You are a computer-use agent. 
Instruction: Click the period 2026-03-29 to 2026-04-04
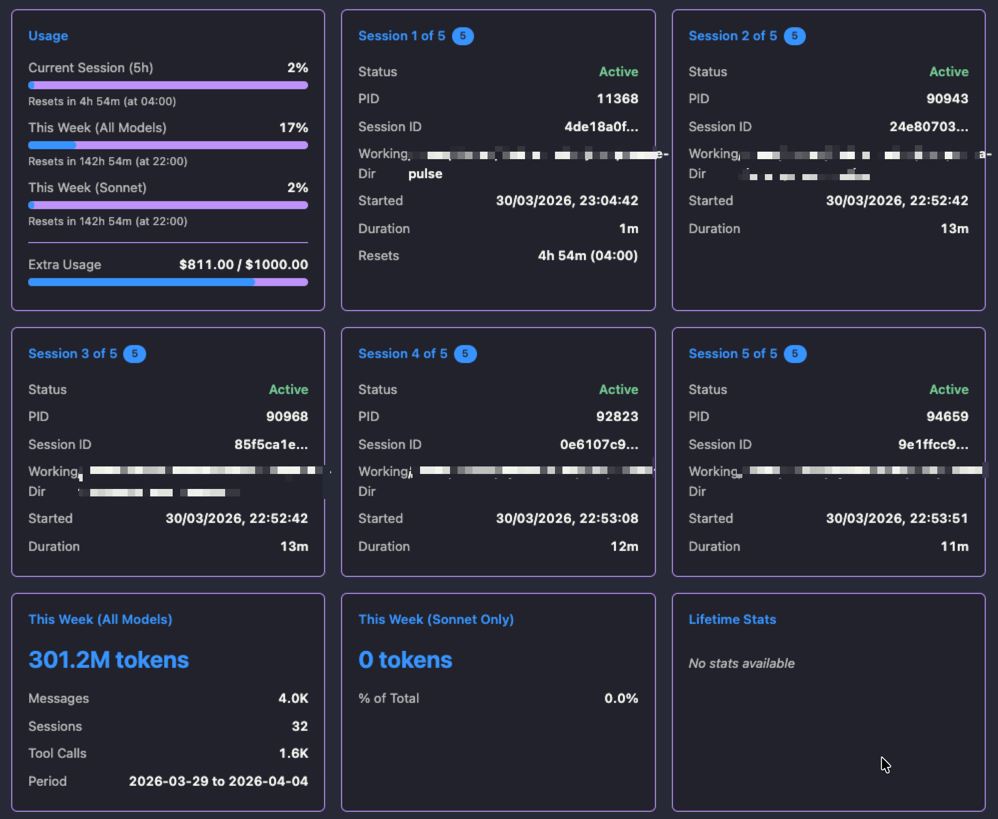(x=218, y=781)
